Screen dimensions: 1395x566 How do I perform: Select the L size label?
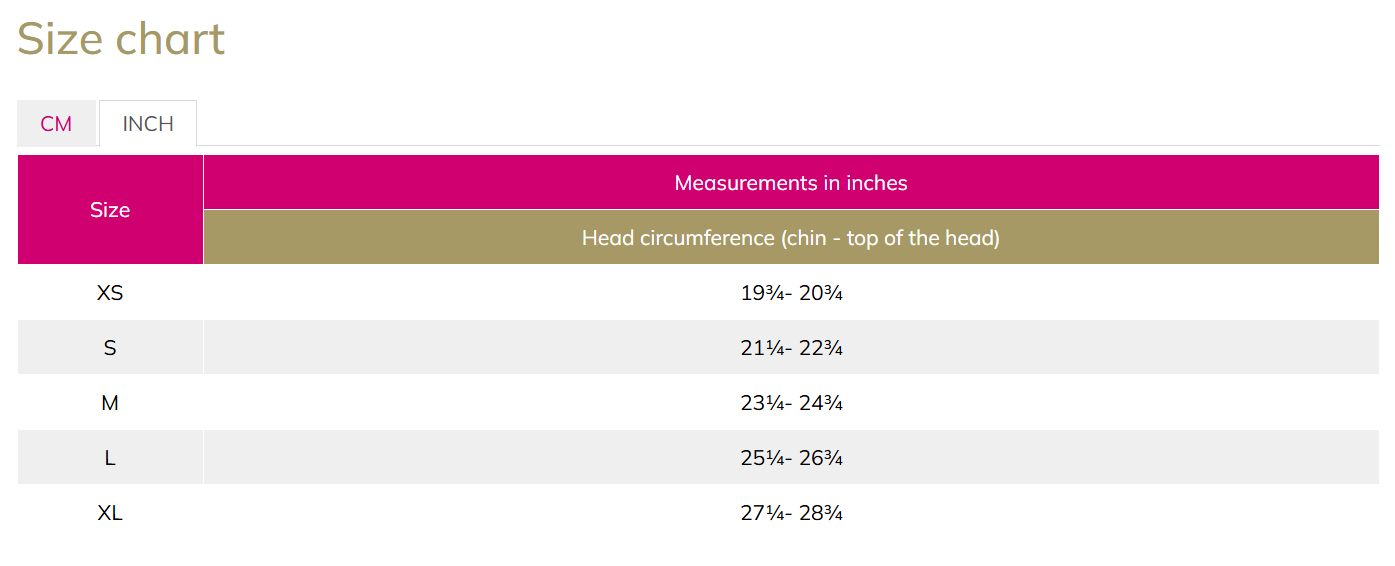click(110, 458)
